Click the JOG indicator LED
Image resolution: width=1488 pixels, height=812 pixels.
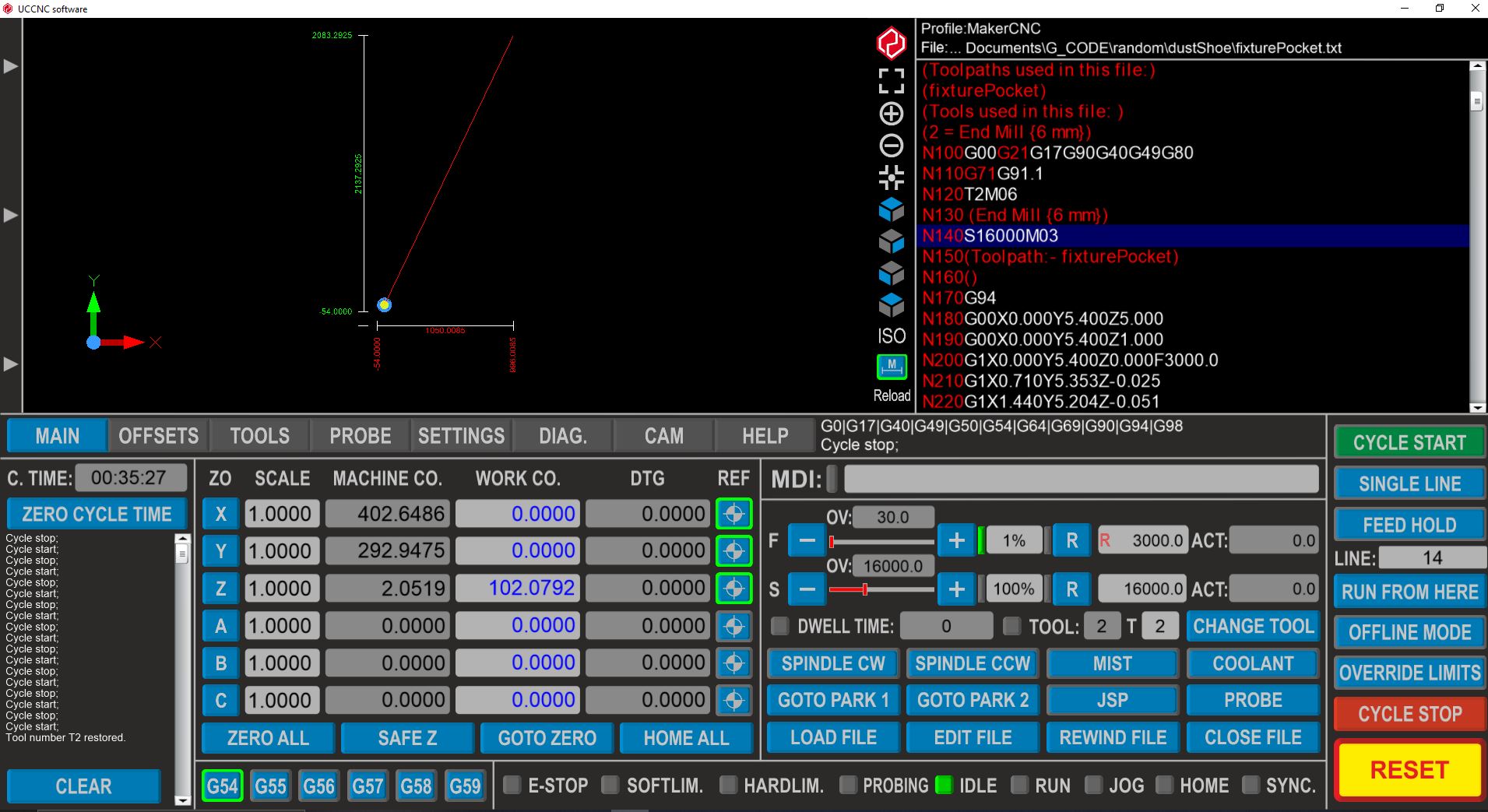[x=1093, y=785]
